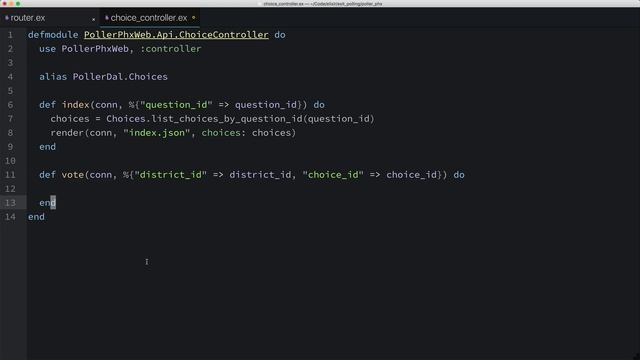640x360 pixels.
Task: Click the index function name on line 6
Action: pos(76,104)
